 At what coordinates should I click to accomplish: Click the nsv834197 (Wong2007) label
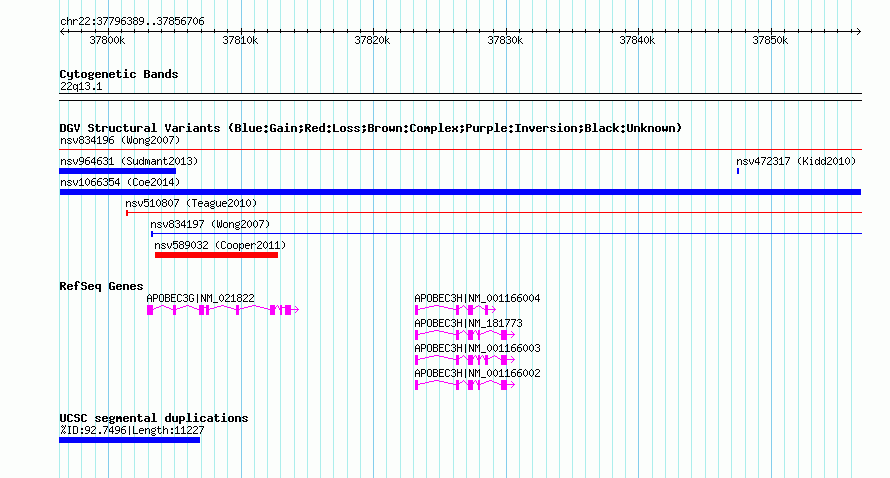210,224
